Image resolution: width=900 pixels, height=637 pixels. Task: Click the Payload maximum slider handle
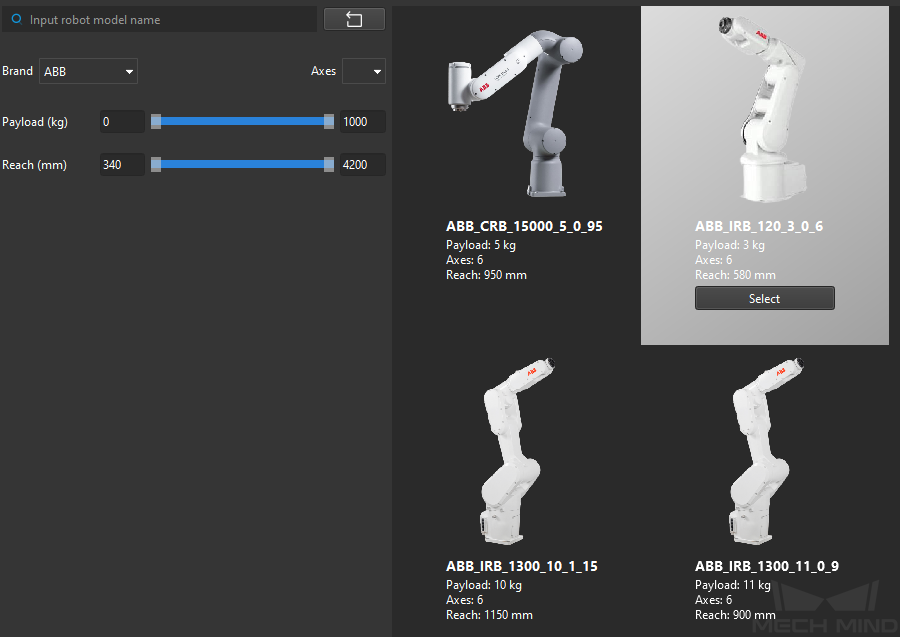(329, 121)
